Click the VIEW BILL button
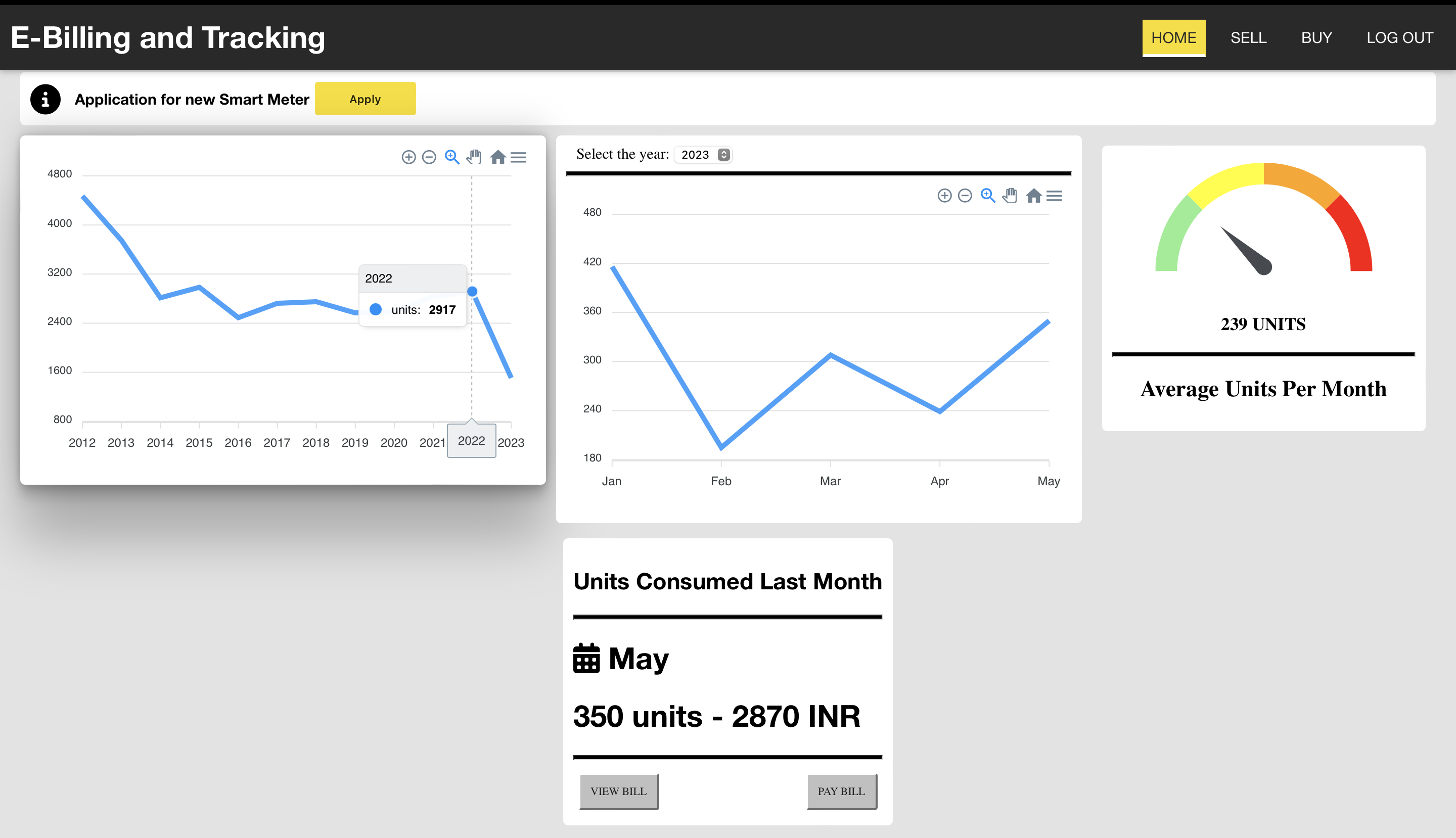 tap(618, 792)
